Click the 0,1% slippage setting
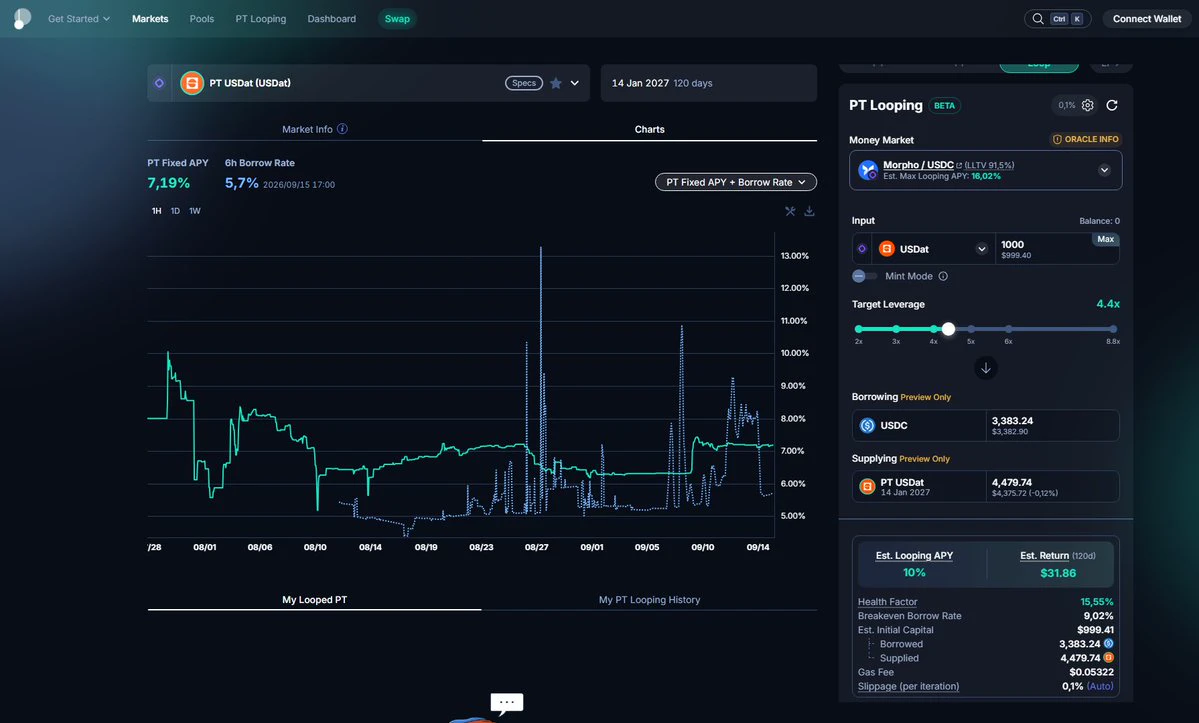Screen dimensions: 1199x723 click(1067, 105)
